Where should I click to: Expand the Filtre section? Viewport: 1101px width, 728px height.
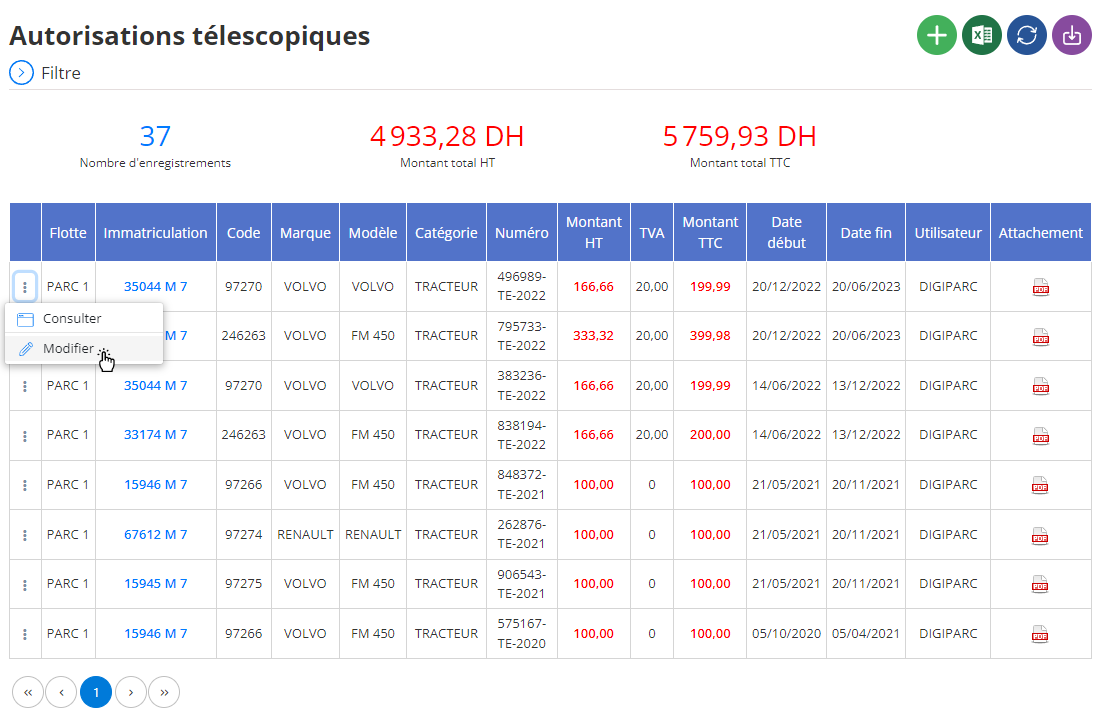pyautogui.click(x=22, y=72)
